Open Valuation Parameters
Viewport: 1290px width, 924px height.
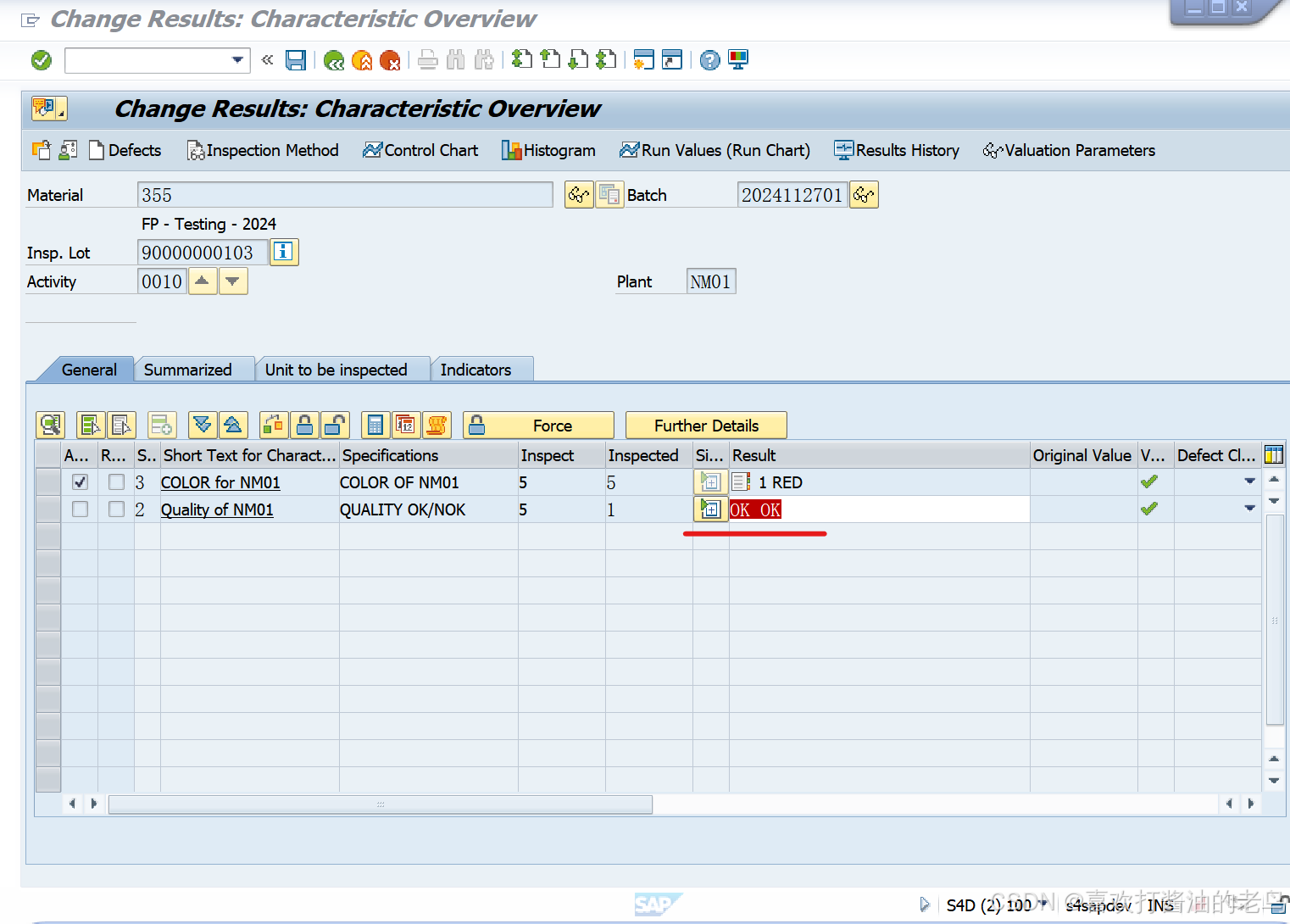(x=1069, y=150)
